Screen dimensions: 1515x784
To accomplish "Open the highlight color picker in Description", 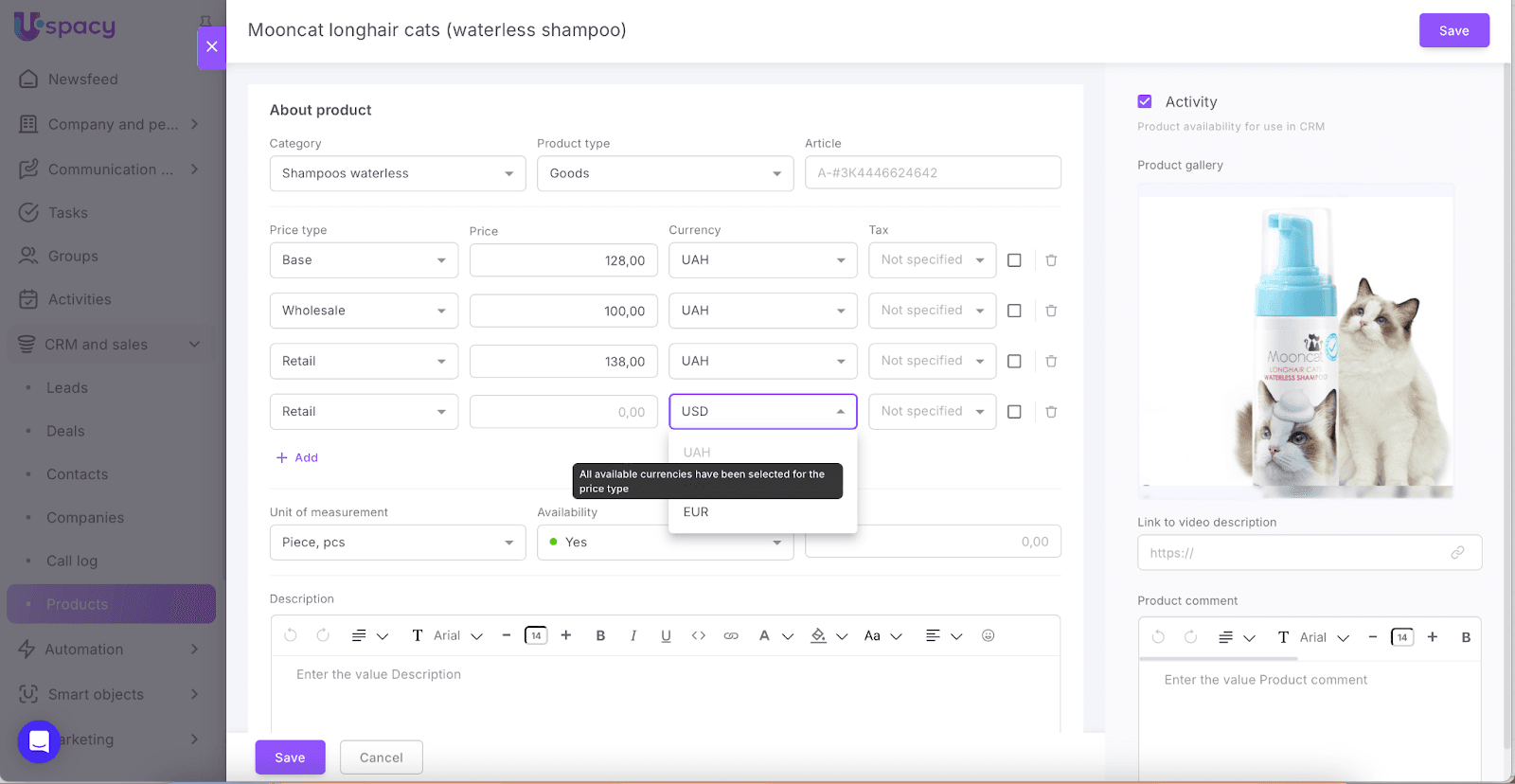I will click(819, 636).
